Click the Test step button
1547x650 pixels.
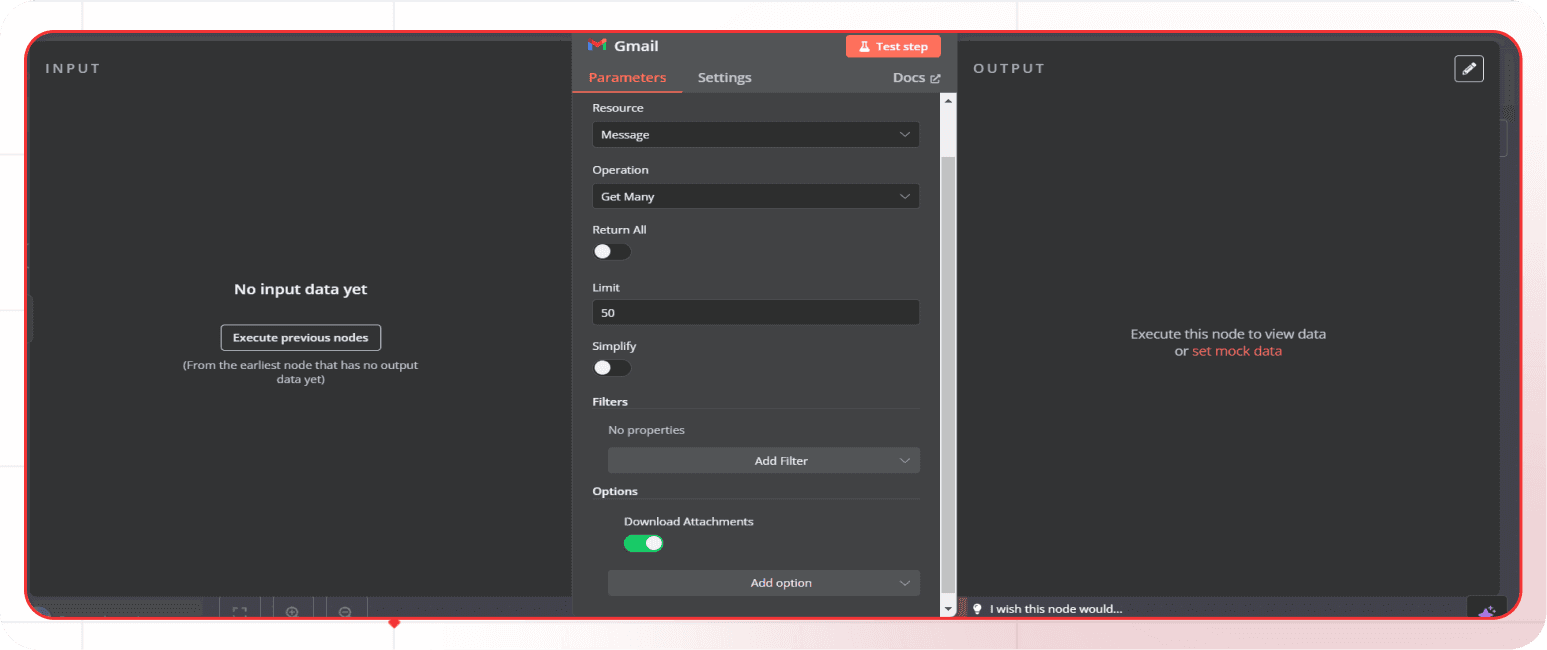(x=893, y=45)
